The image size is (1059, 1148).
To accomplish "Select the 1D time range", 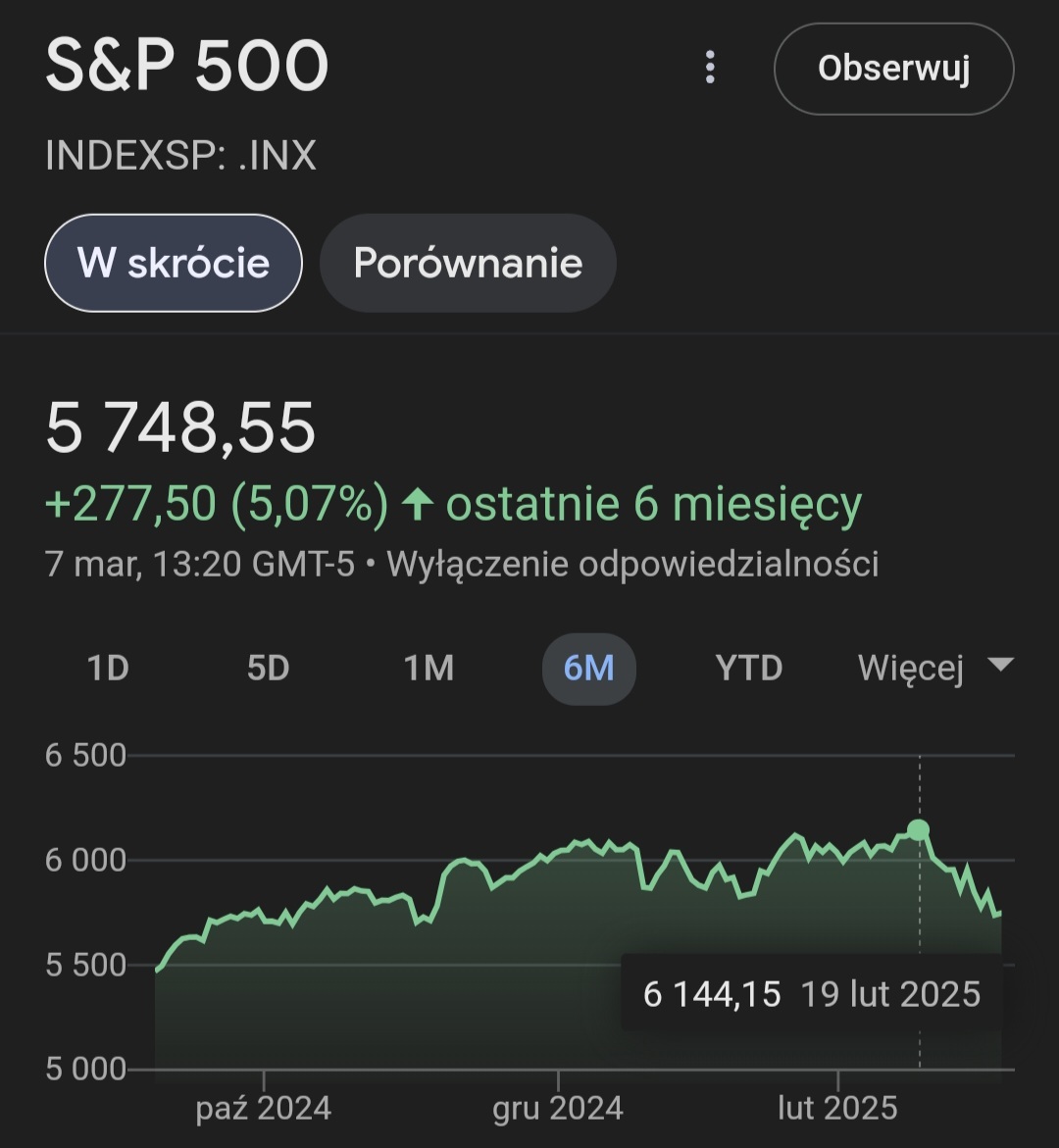I will (108, 669).
